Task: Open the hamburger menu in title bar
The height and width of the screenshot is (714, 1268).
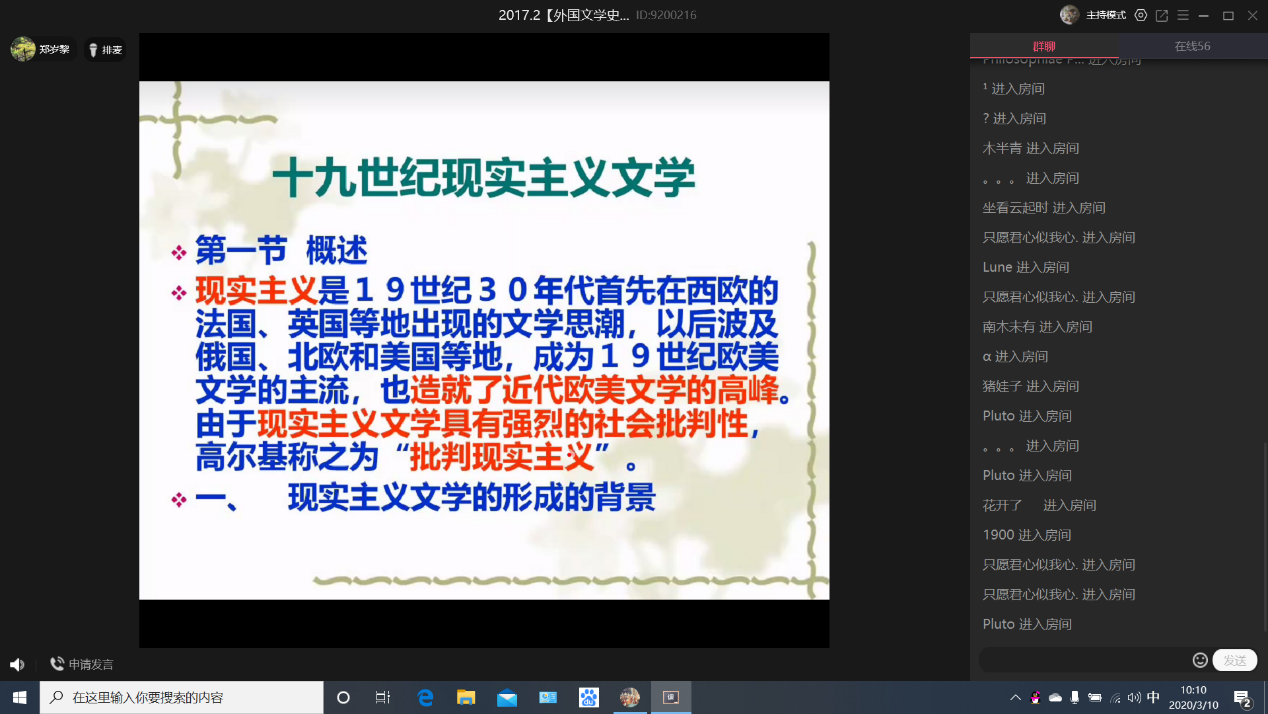Action: pos(1183,15)
